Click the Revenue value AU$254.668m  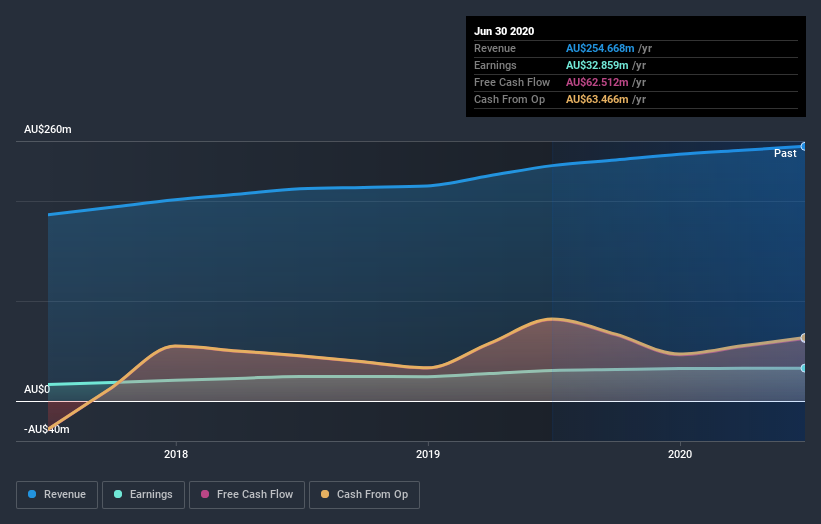600,48
